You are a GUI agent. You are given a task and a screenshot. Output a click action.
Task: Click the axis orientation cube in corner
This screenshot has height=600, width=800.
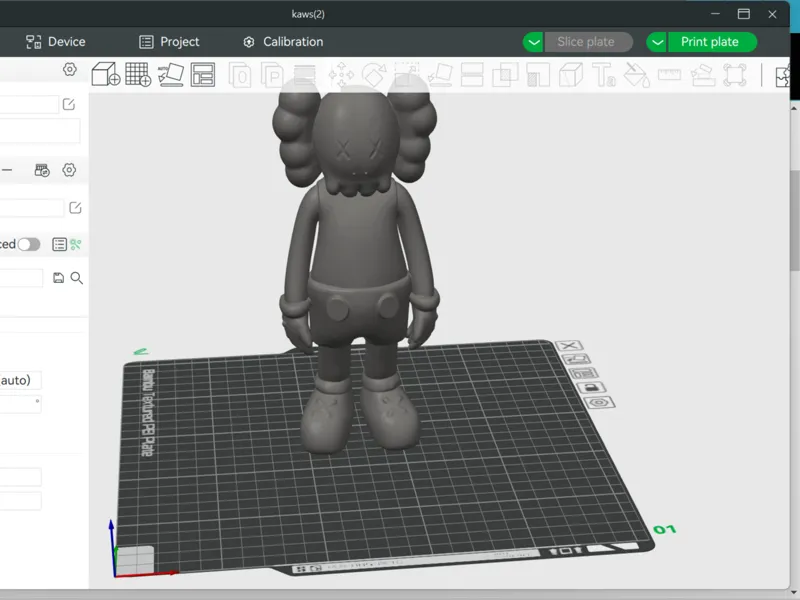click(135, 560)
